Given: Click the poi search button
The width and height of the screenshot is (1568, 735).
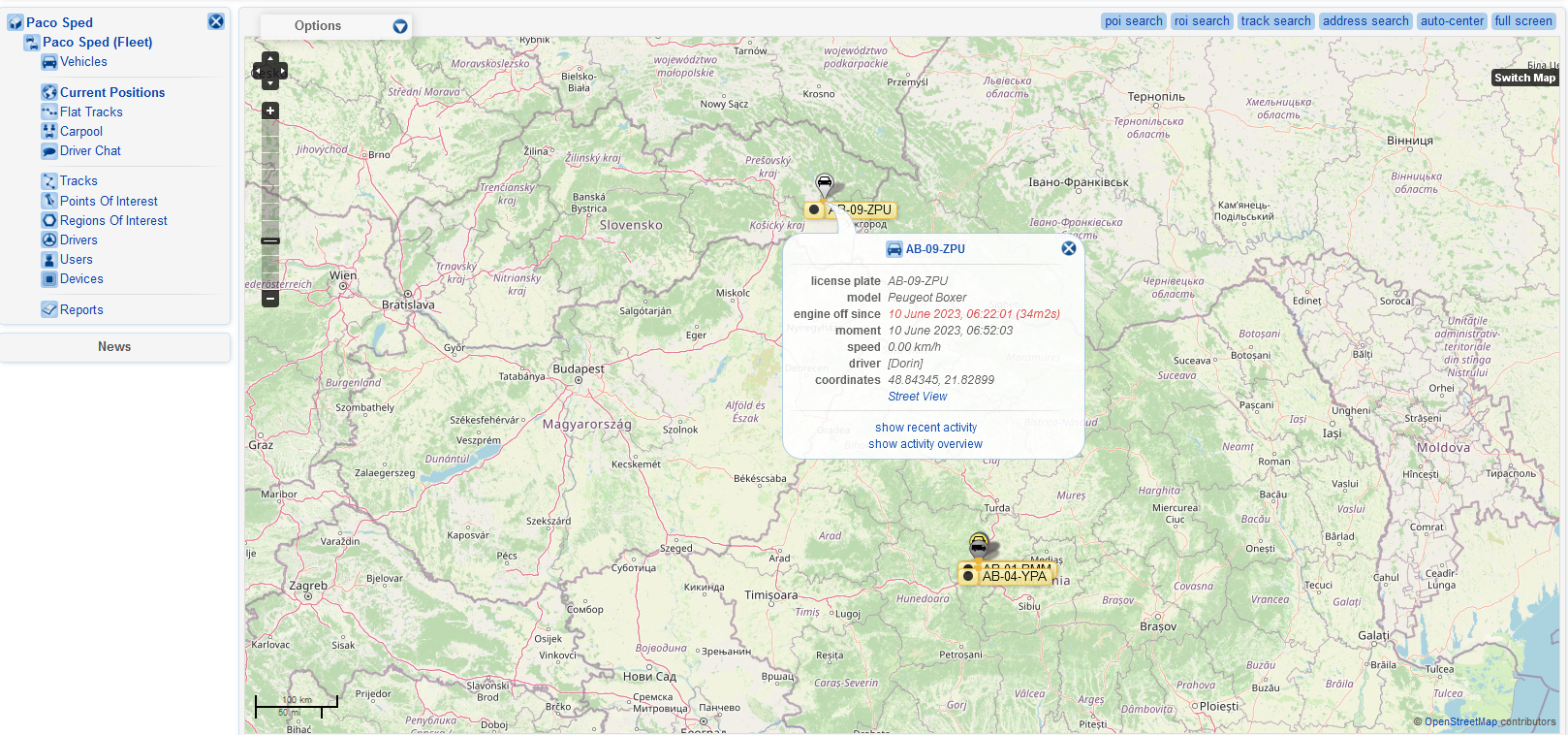Looking at the screenshot, I should click(x=1133, y=21).
